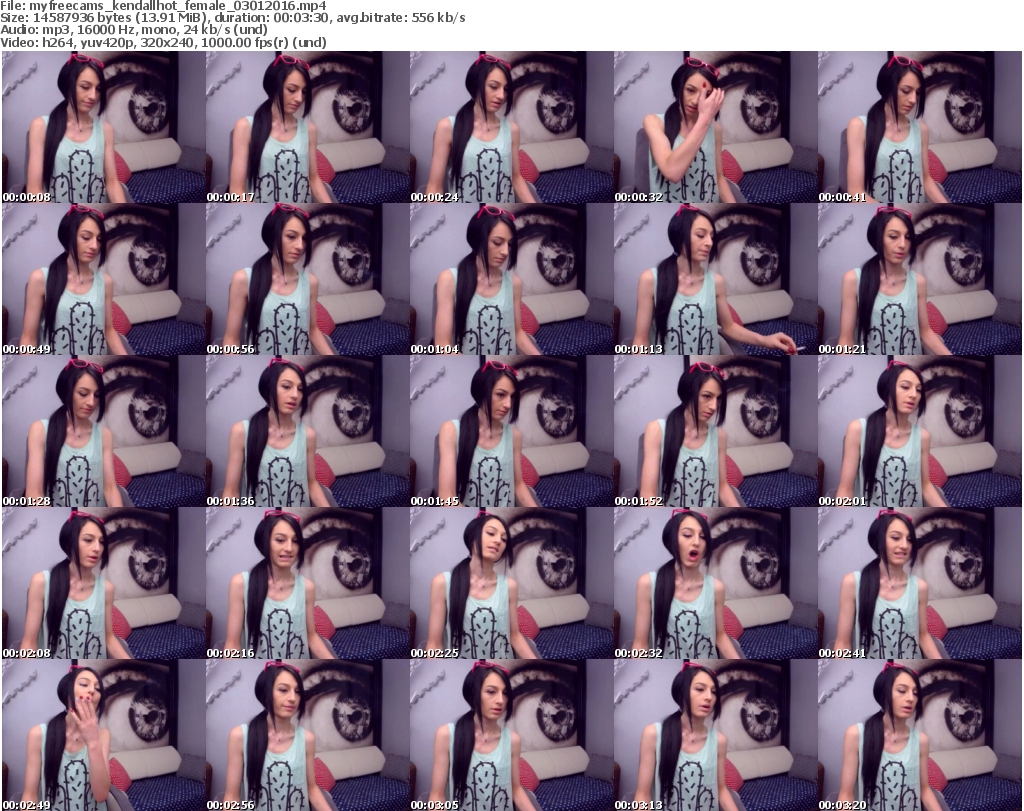Select the thumbnail stamped 00:01:28

tap(103, 431)
